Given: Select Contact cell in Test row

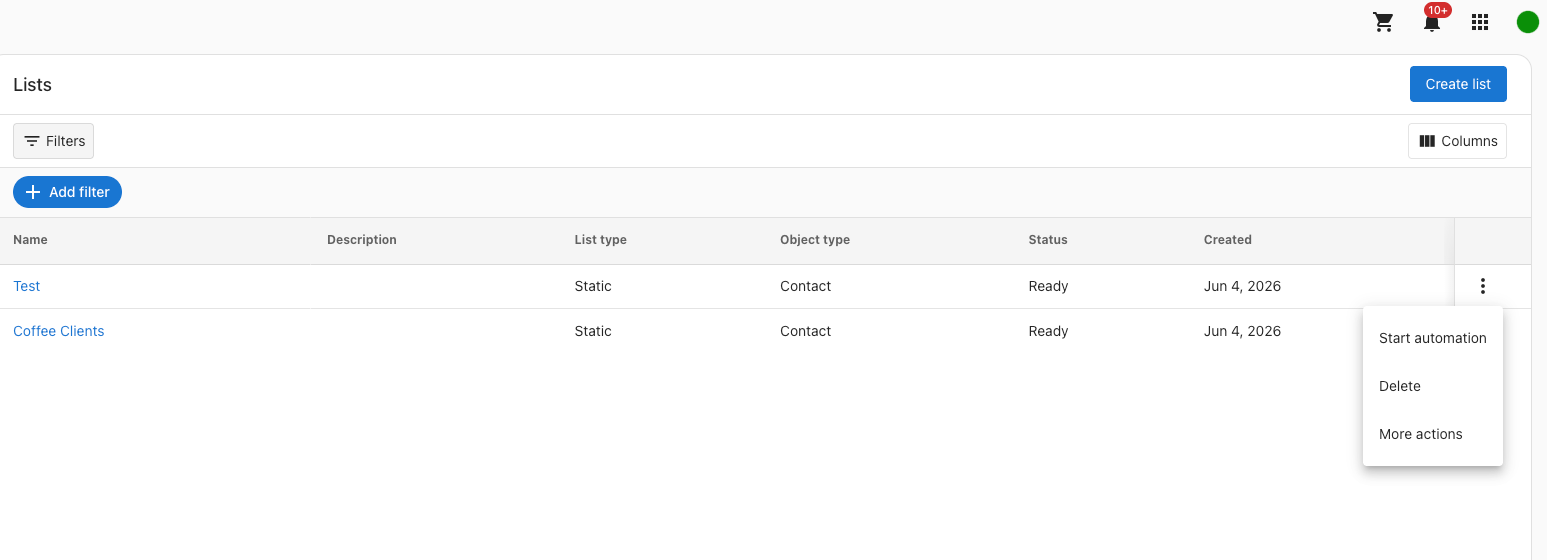Looking at the screenshot, I should click(x=806, y=286).
